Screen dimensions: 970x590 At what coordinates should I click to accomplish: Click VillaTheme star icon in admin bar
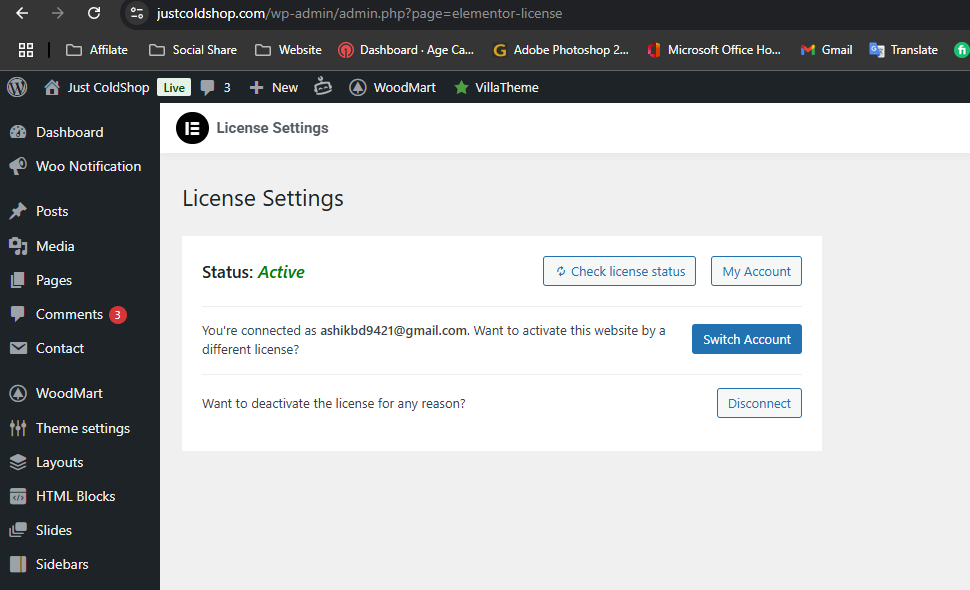pyautogui.click(x=461, y=87)
